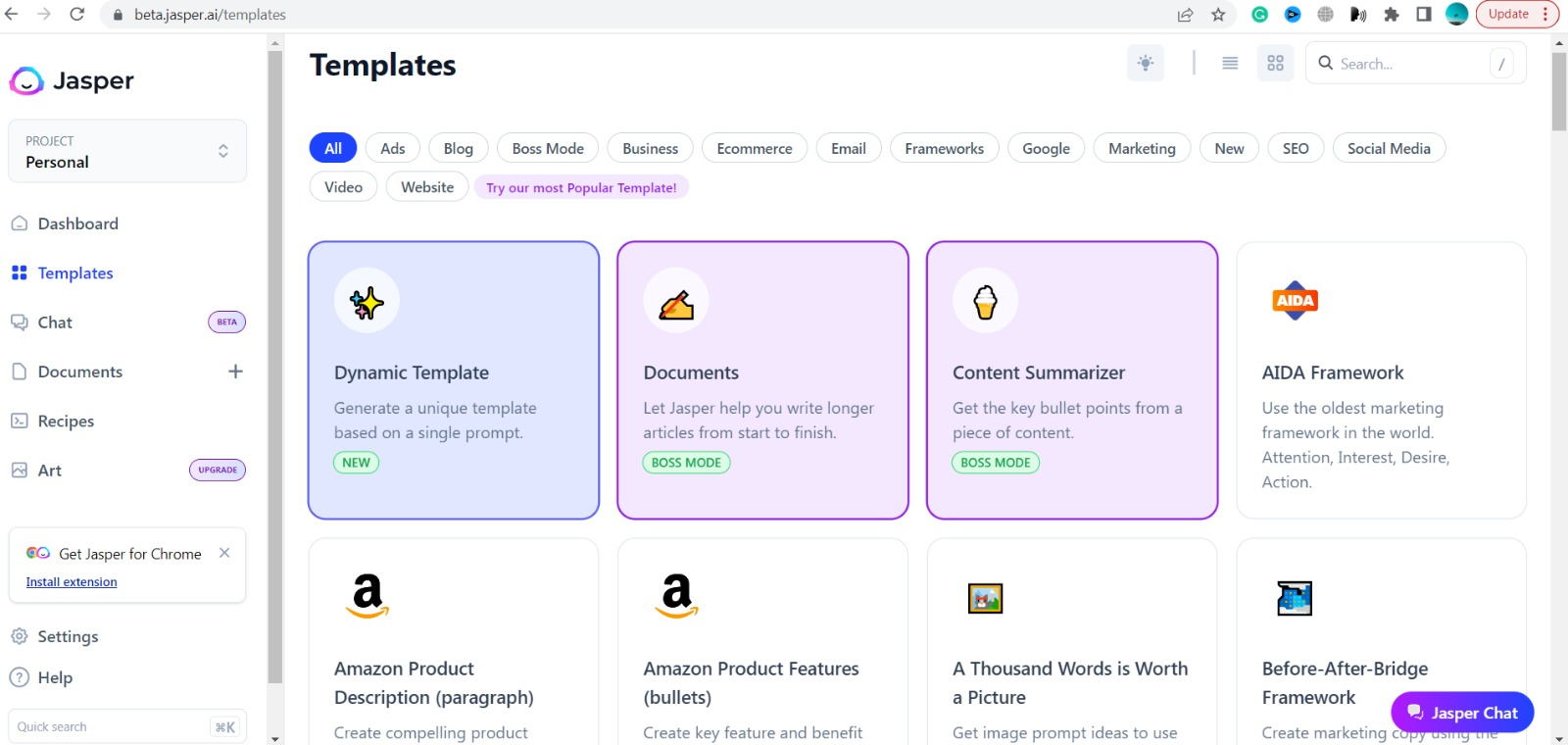Open the browser side panel icon
This screenshot has width=1568, height=745.
1424,15
